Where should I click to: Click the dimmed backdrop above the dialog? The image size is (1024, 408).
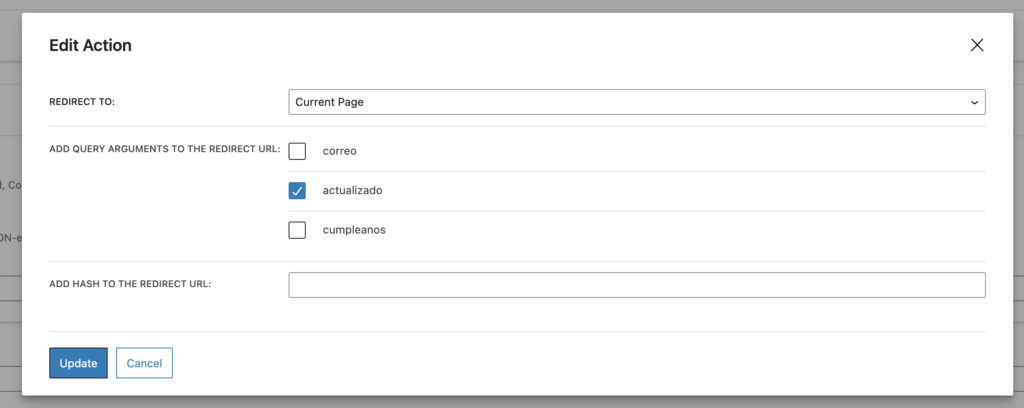500,6
